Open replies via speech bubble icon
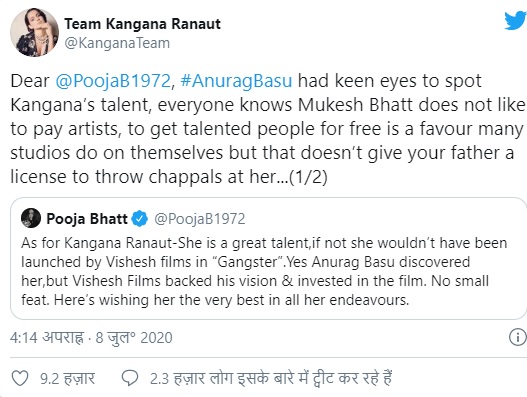The image size is (527, 397). [130, 379]
